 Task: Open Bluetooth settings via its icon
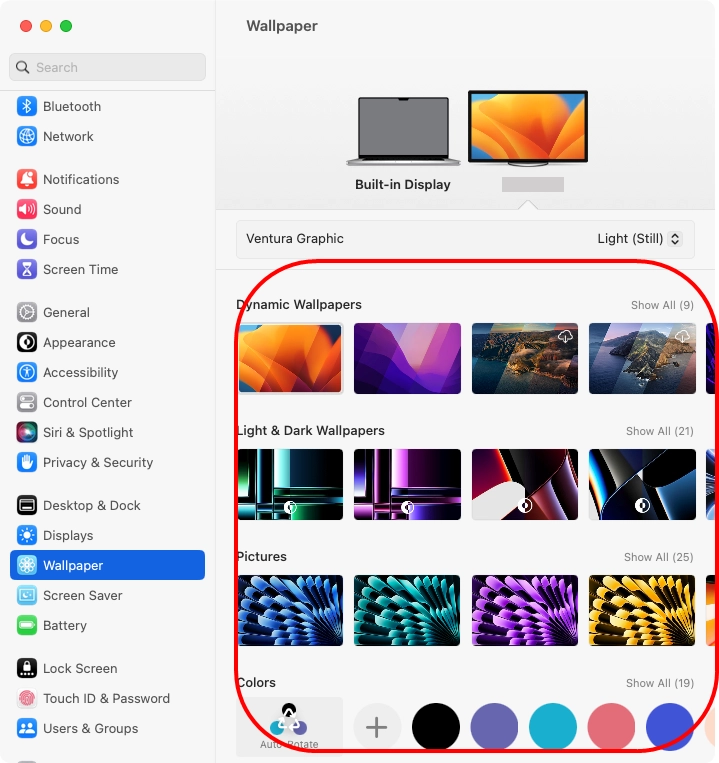pos(27,107)
